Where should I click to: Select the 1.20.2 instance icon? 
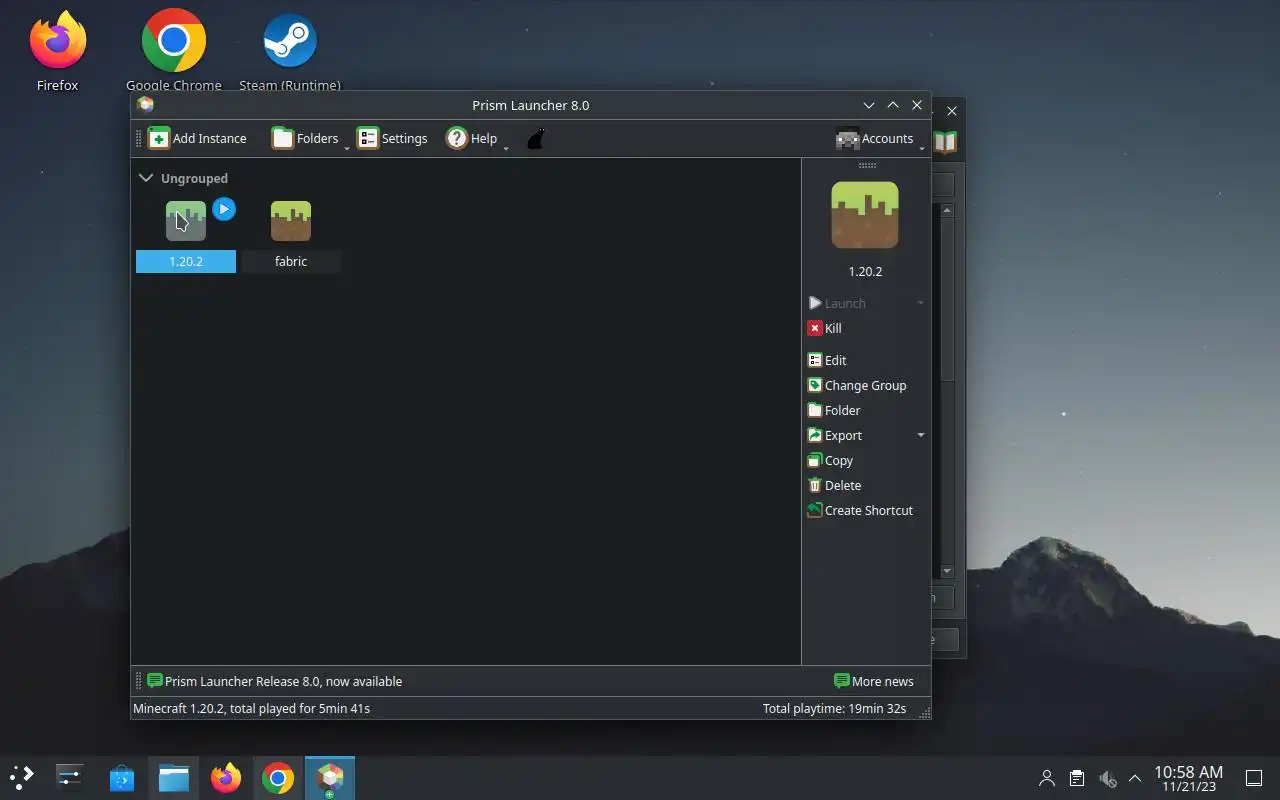coord(186,221)
